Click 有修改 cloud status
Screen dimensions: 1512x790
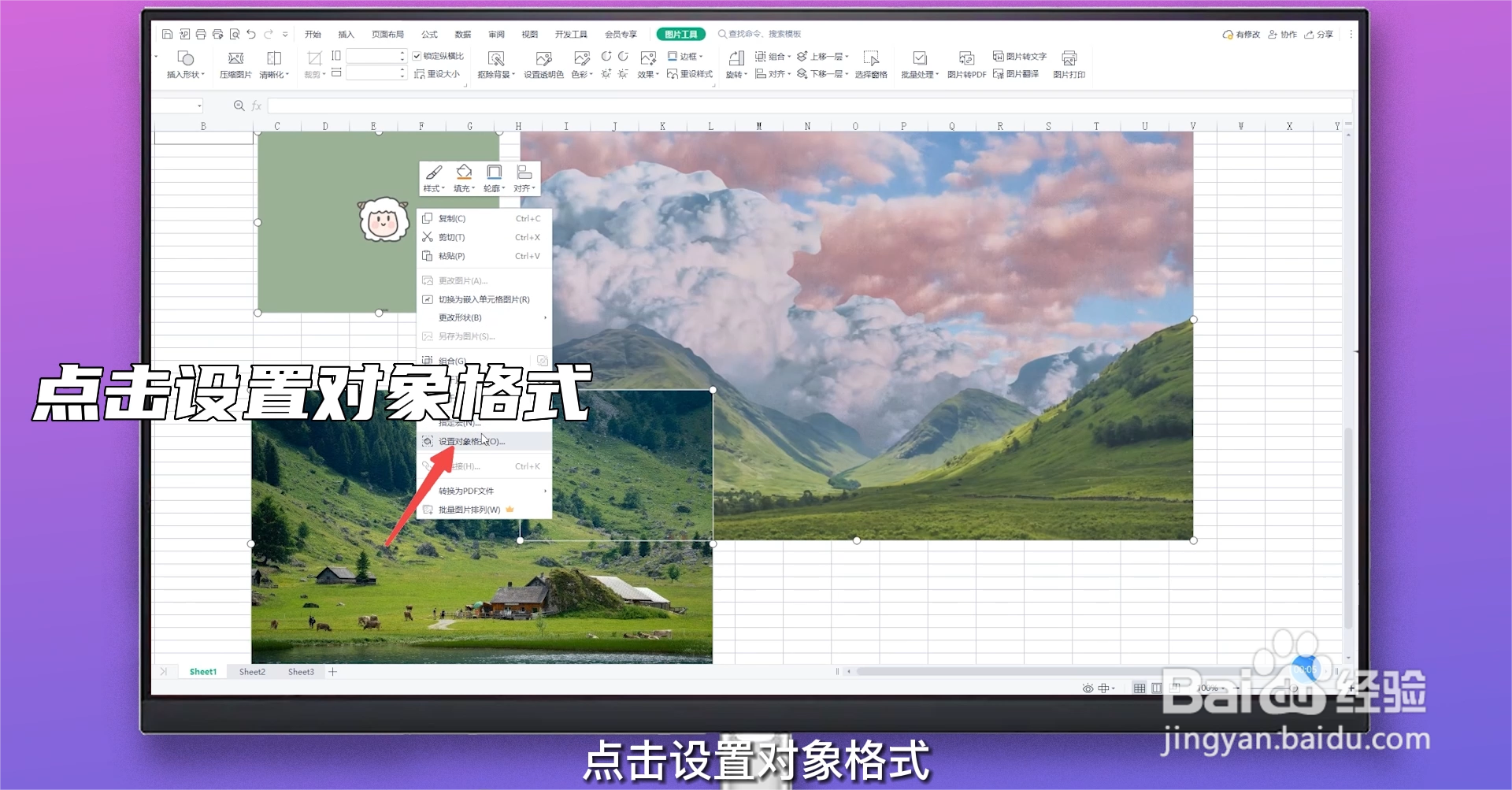1241,34
